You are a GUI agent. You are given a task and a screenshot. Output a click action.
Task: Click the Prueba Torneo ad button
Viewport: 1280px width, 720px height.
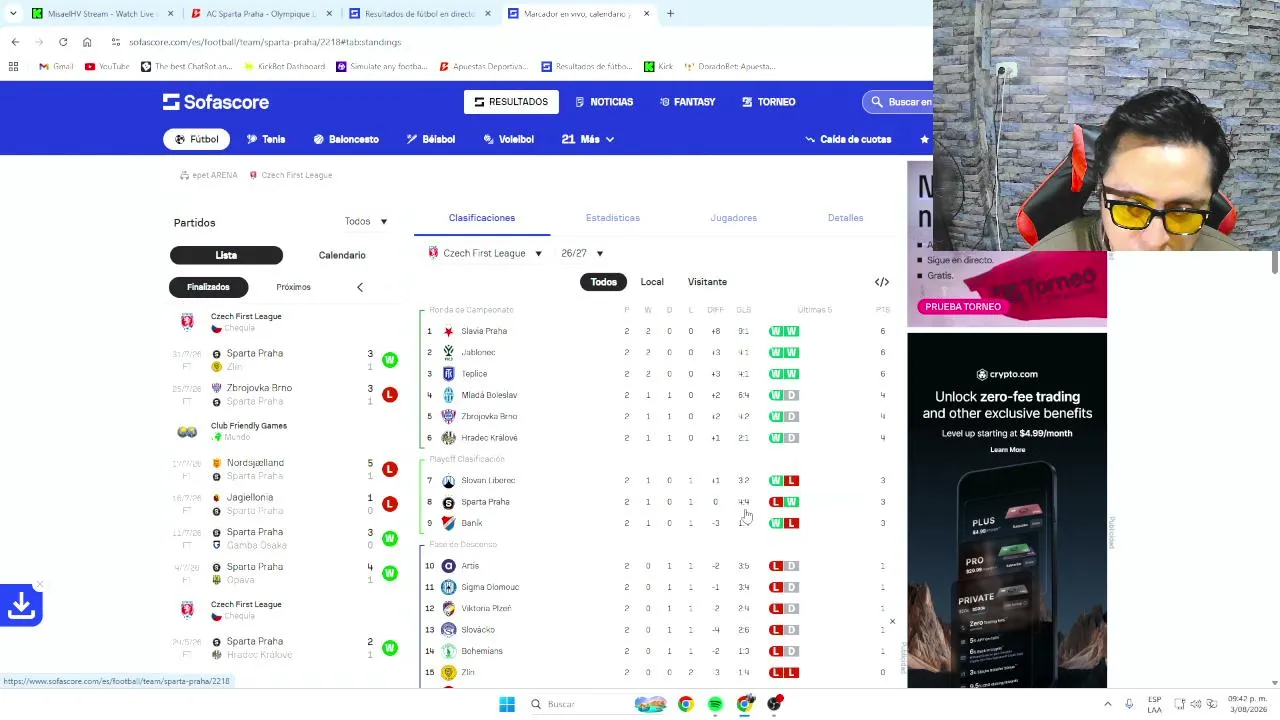[x=963, y=307]
